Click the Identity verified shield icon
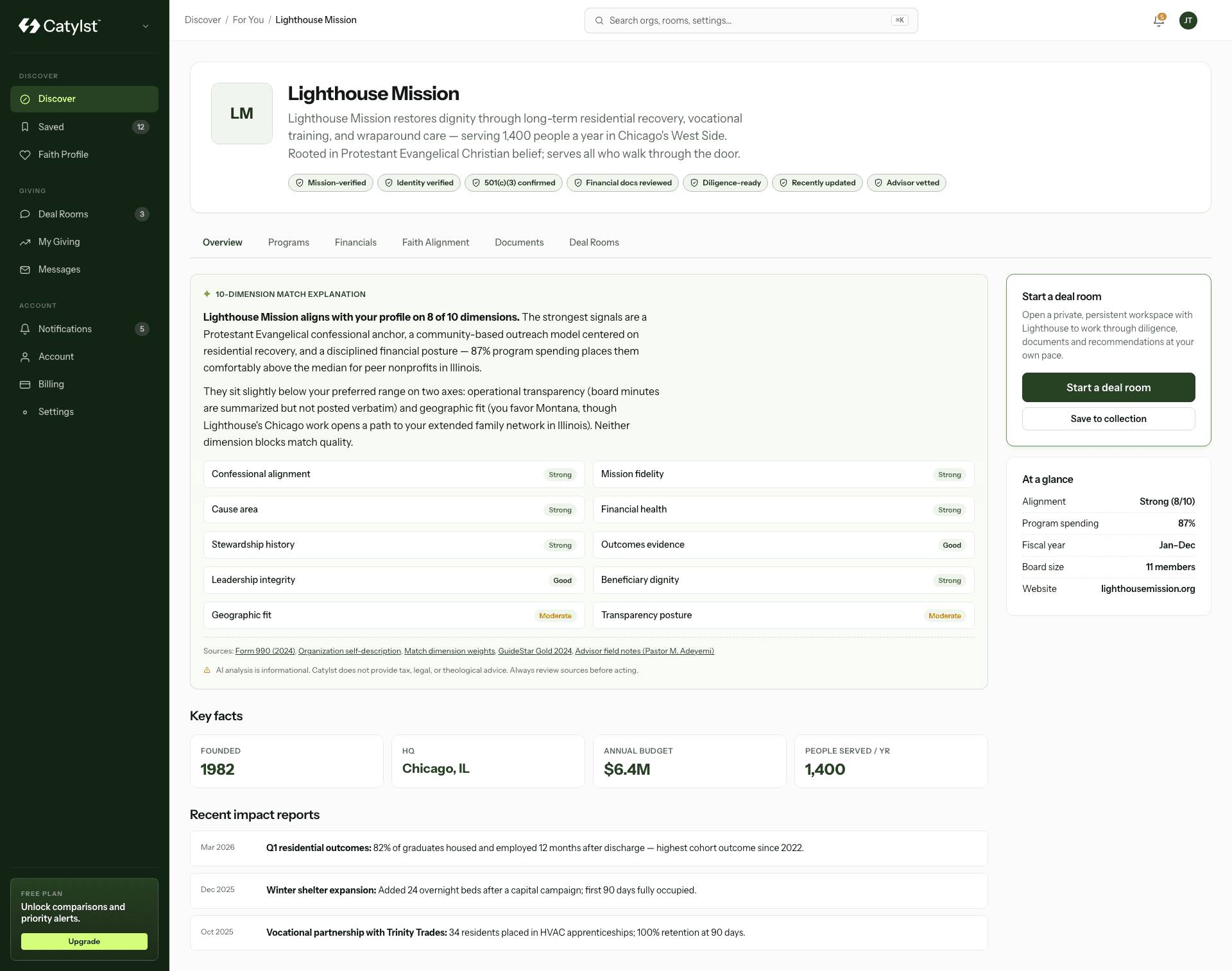This screenshot has width=1232, height=971. tap(389, 183)
